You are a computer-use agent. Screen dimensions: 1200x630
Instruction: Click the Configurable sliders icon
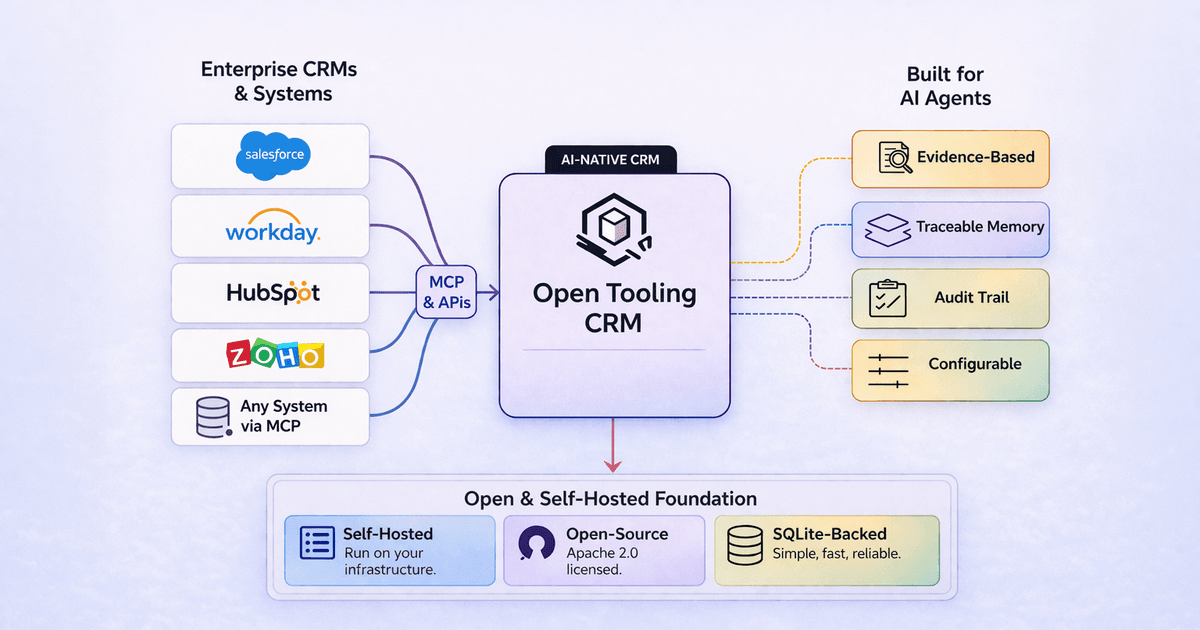(x=888, y=370)
